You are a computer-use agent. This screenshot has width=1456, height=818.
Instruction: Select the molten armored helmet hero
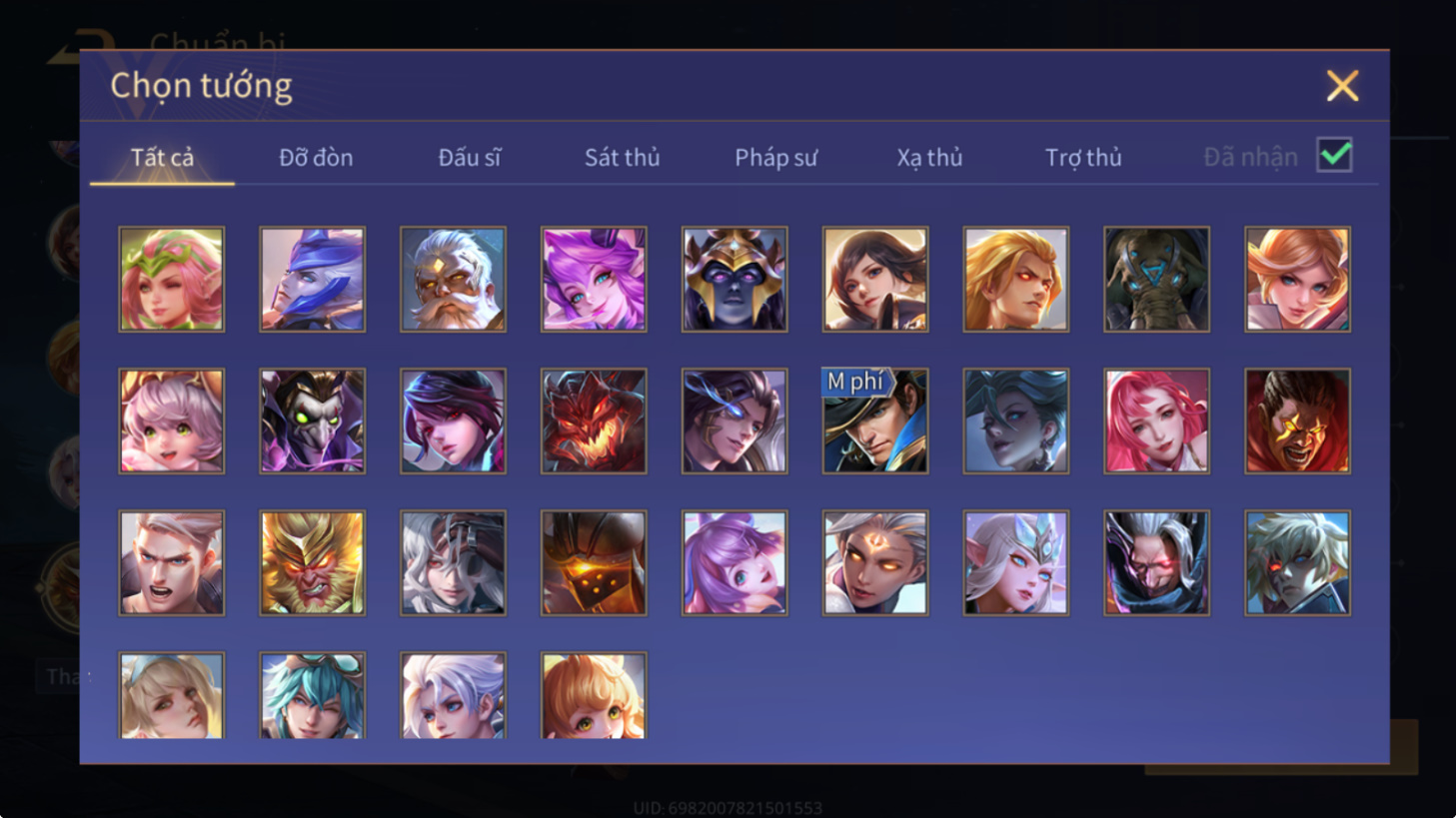click(x=594, y=562)
